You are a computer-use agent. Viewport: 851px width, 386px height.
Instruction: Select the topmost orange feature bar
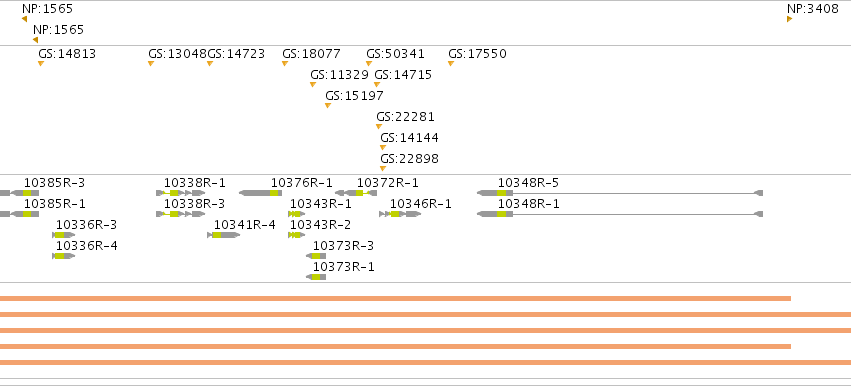(x=395, y=298)
